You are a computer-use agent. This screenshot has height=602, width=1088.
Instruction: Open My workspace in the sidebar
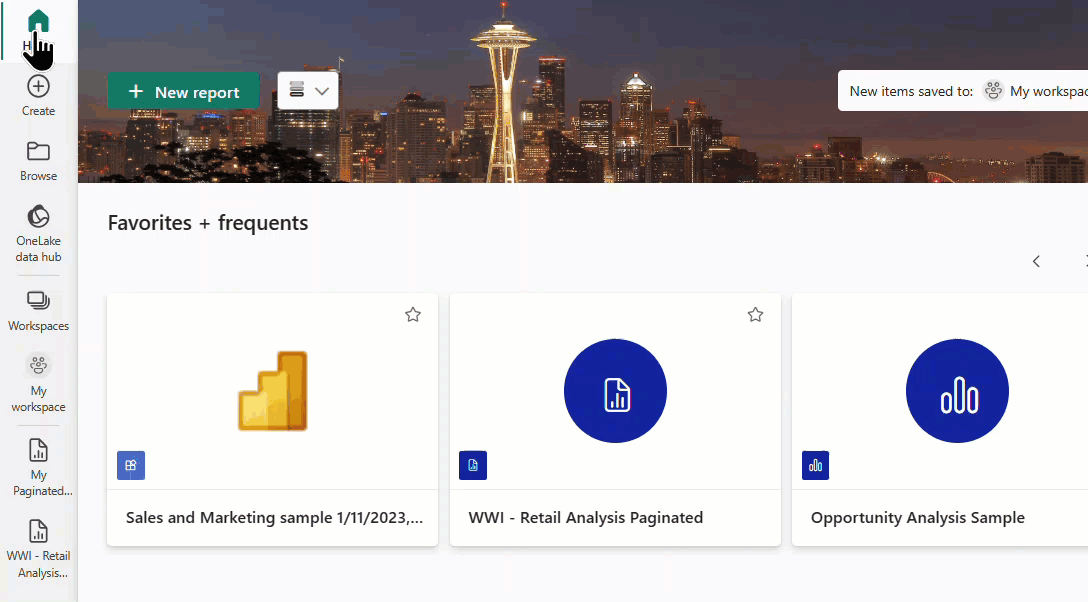pos(38,384)
